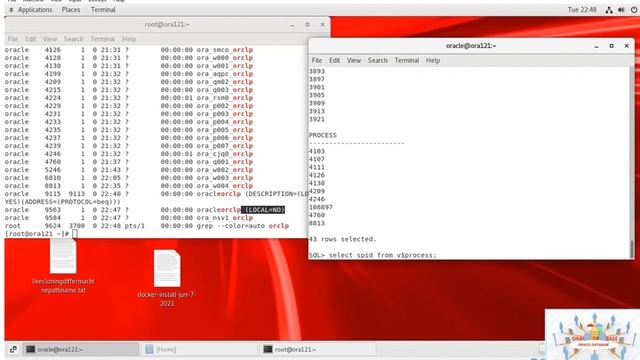Click ora_w004_orclp row in root terminal
The width and height of the screenshot is (640, 360).
click(x=129, y=186)
